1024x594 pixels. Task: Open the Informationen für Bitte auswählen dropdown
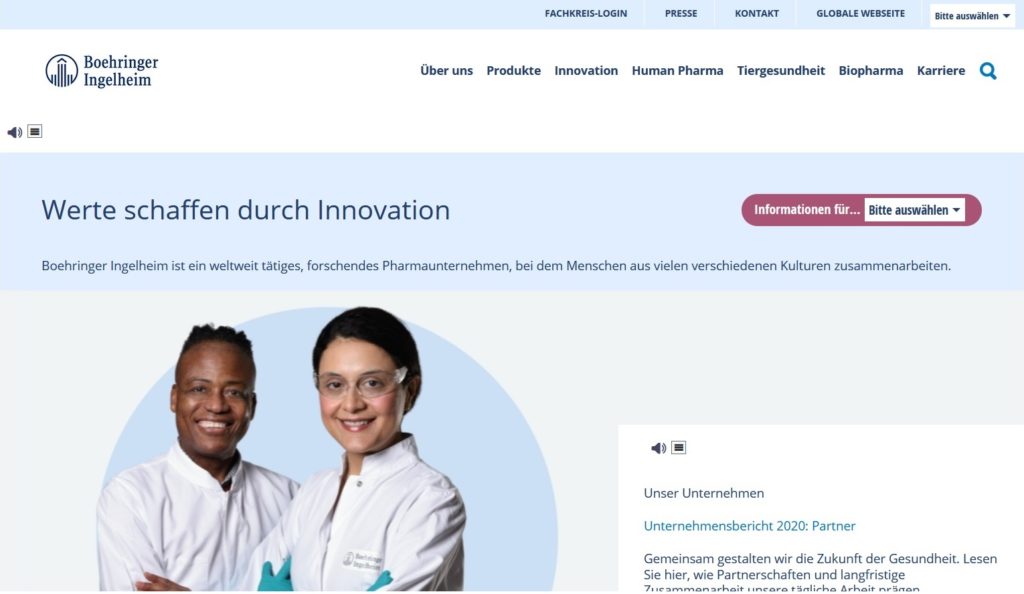[914, 210]
